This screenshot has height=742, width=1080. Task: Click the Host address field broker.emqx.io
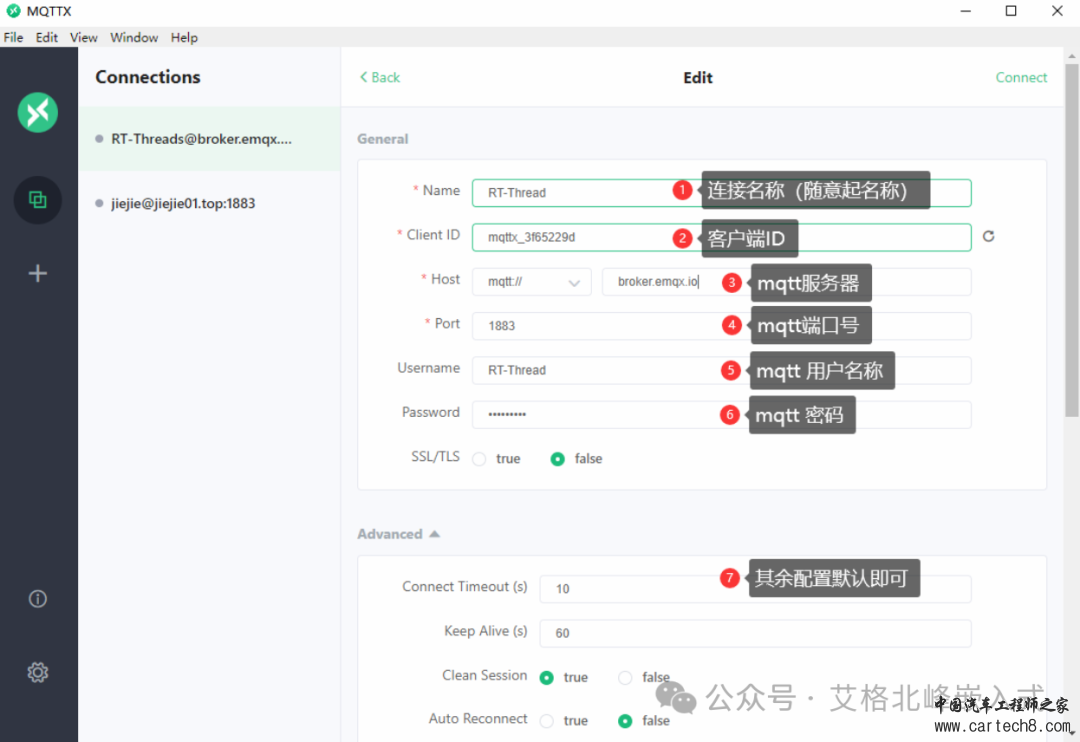pyautogui.click(x=787, y=282)
